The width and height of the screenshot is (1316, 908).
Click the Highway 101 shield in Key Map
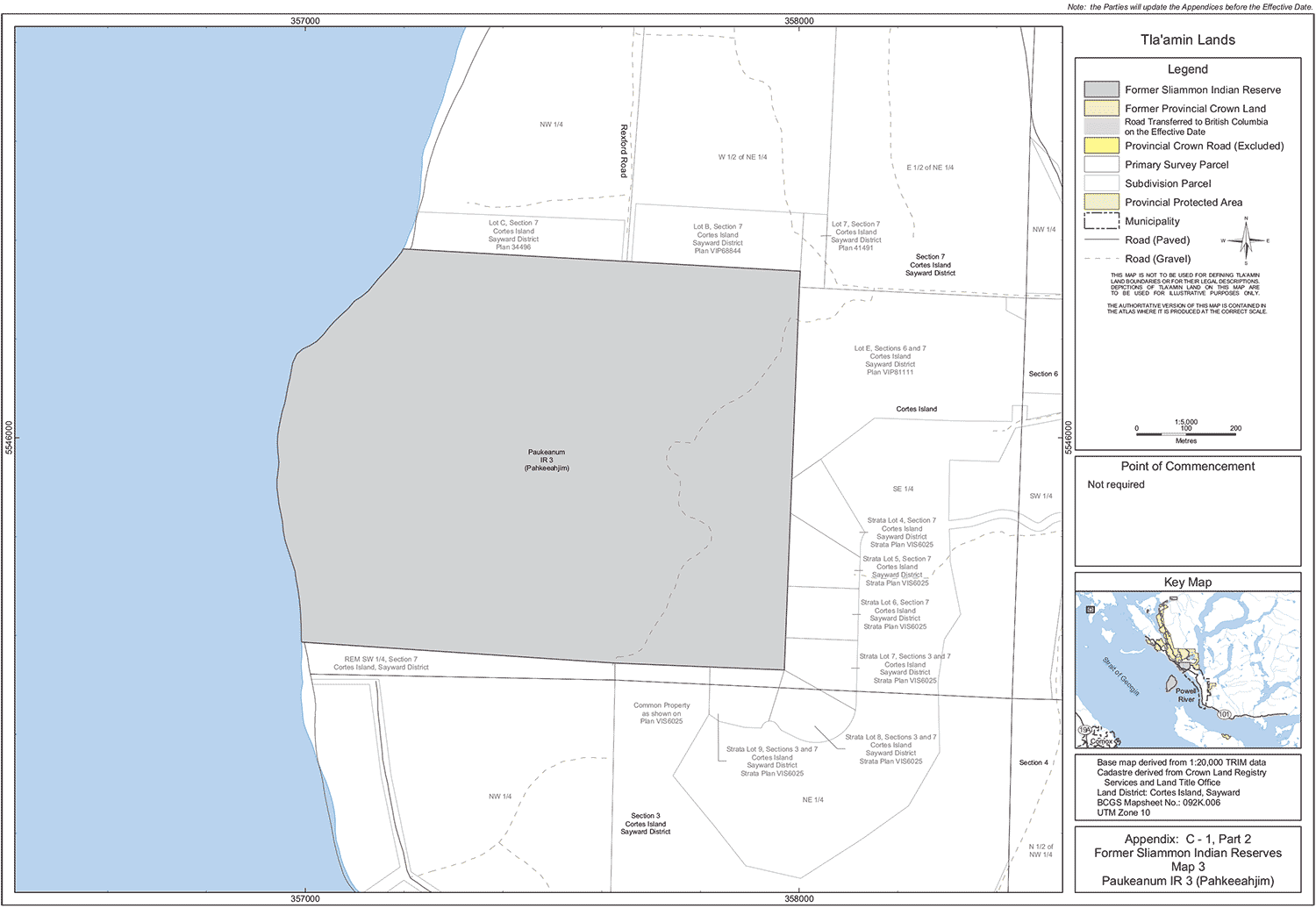(x=1224, y=715)
